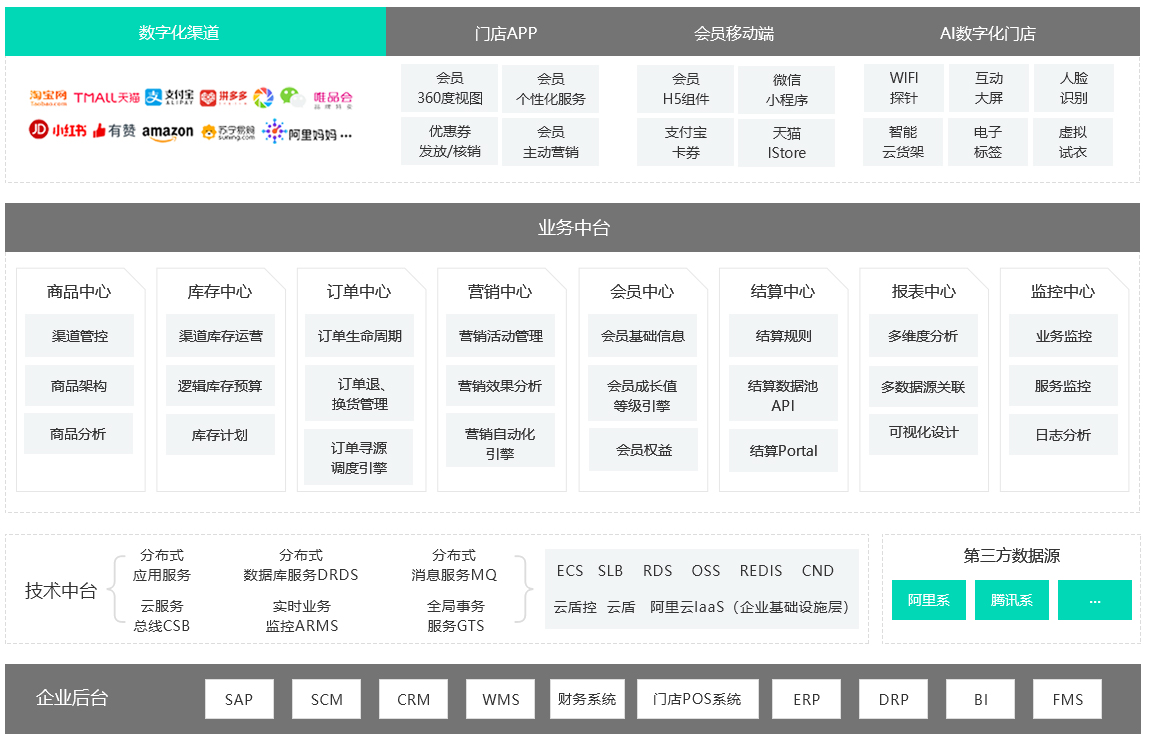Image resolution: width=1149 pixels, height=746 pixels.
Task: Click the 人脸识别 box
Action: coord(1074,88)
